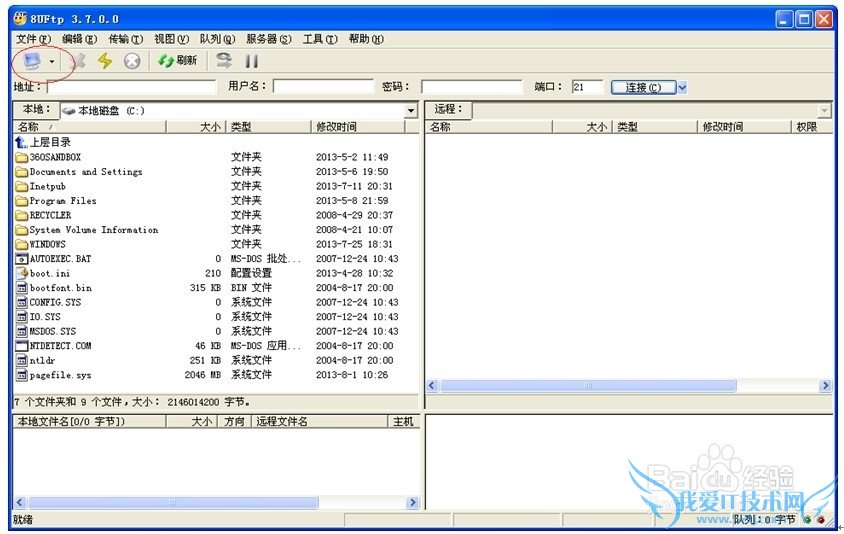Select the 360SANDBOX folder icon
844x534 pixels.
click(22, 157)
